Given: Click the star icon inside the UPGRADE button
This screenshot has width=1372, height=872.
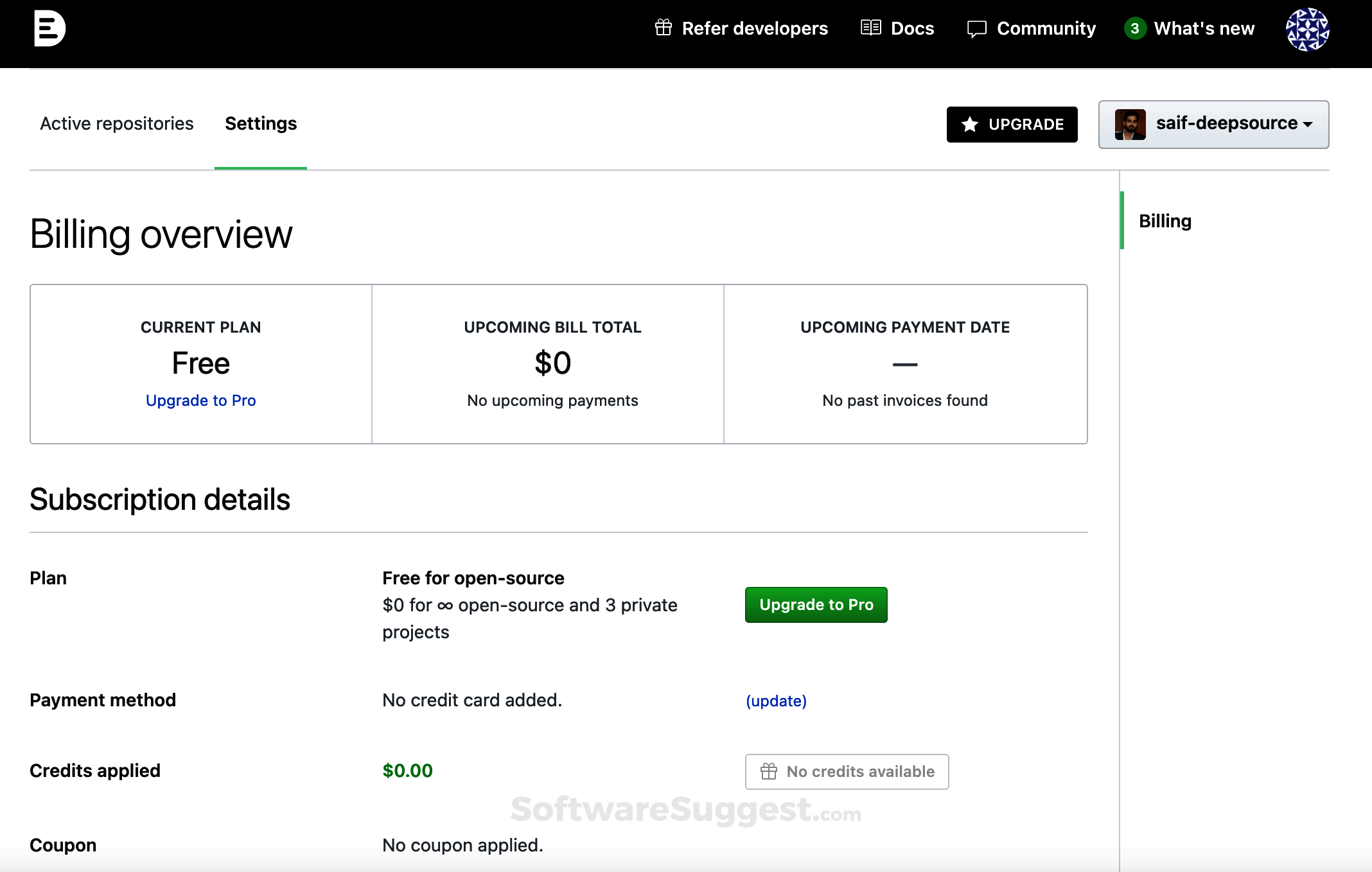Looking at the screenshot, I should (x=969, y=124).
